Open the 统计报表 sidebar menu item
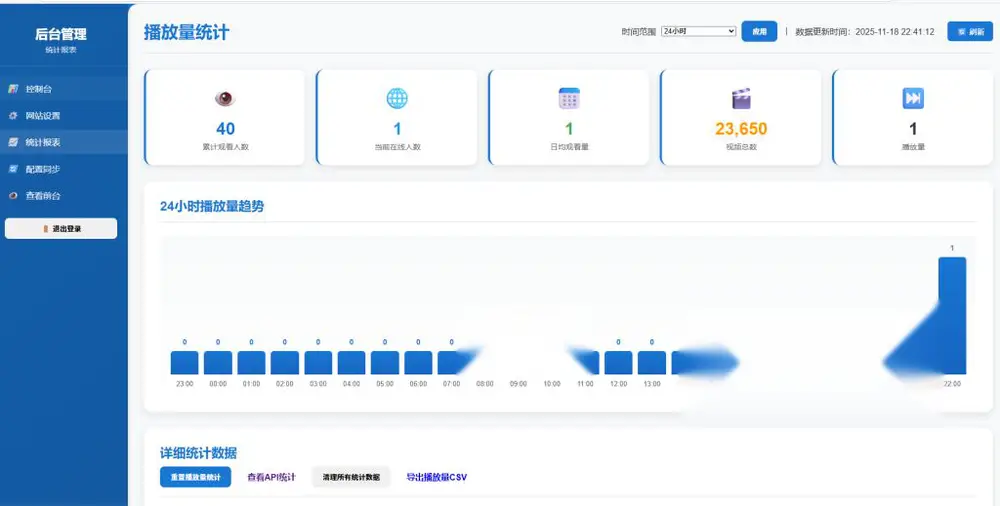Screen dimensions: 1000x506 click(64, 142)
